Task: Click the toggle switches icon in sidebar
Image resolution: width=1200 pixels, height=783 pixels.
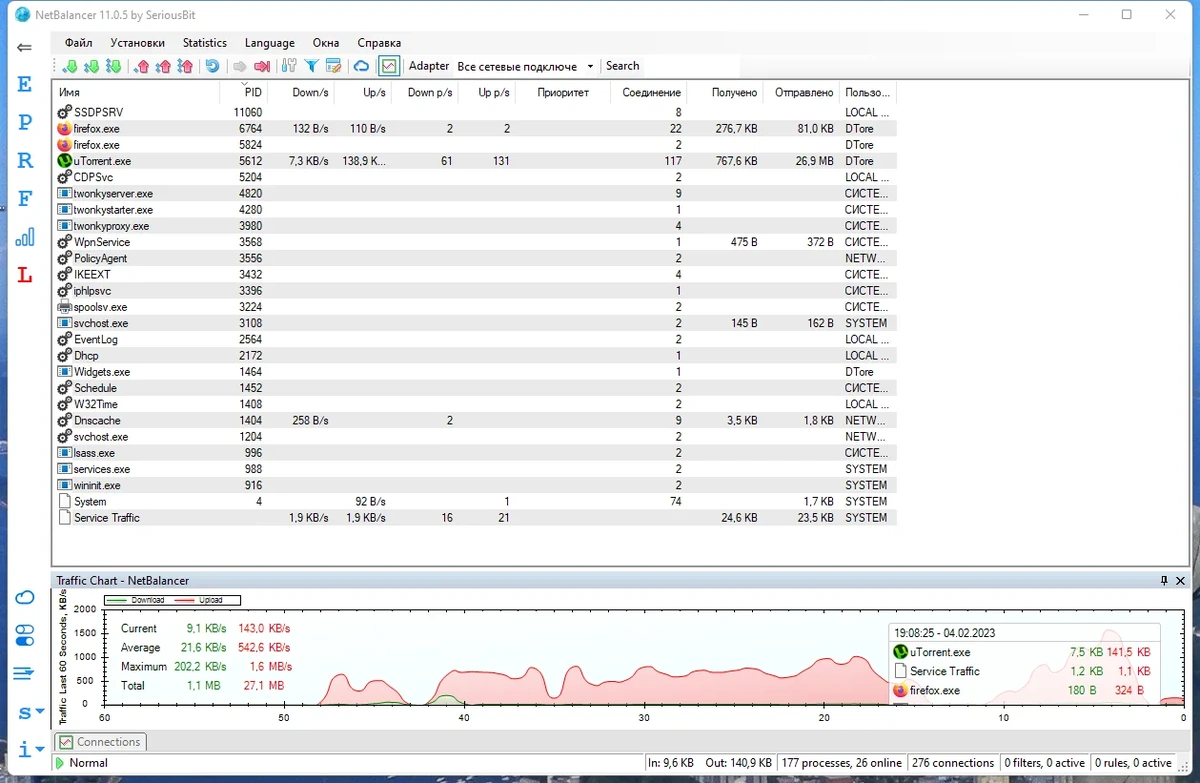Action: tap(25, 635)
